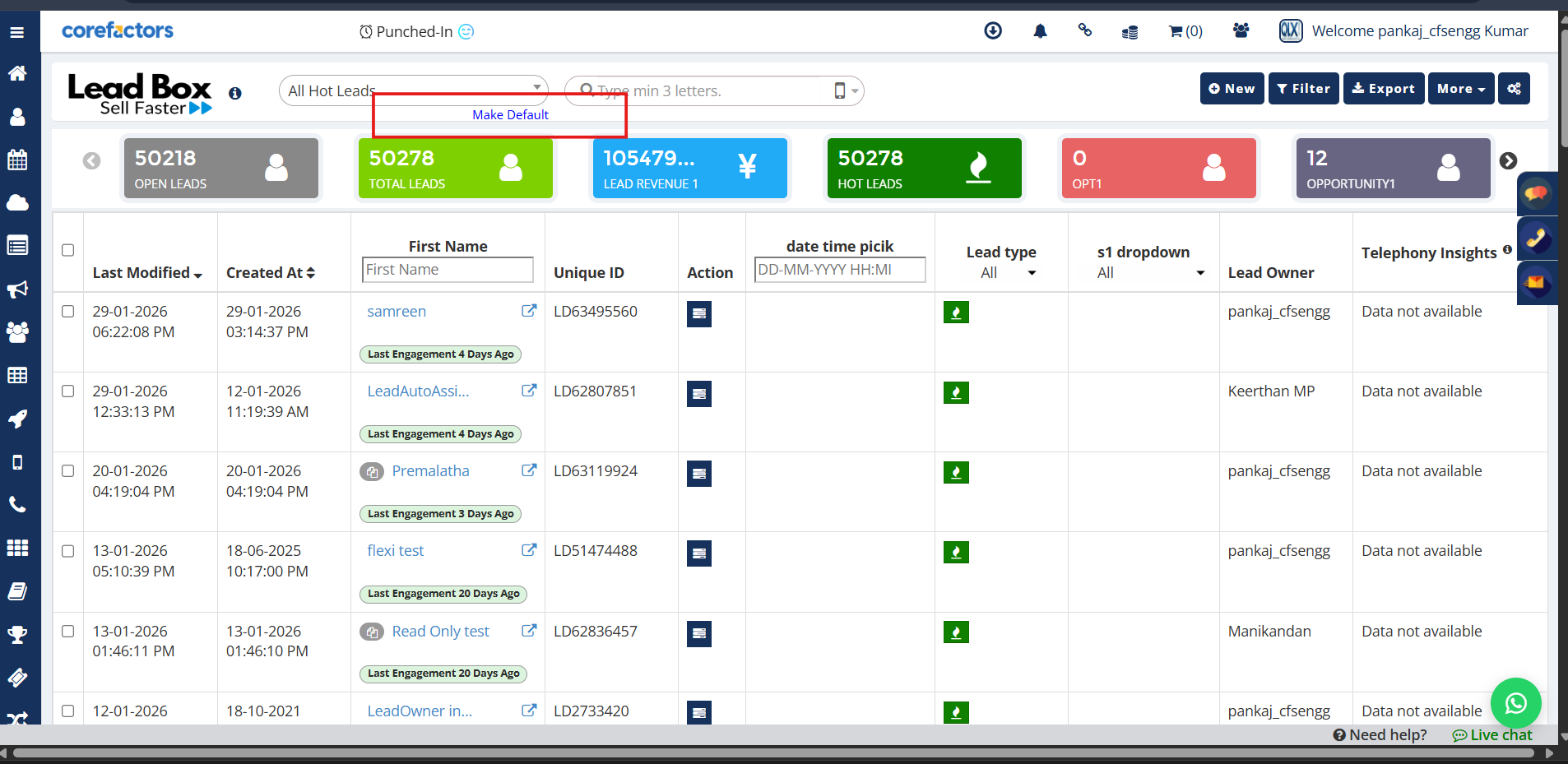Select the Lead Revenue 1 card
Image resolution: width=1568 pixels, height=764 pixels.
[690, 169]
